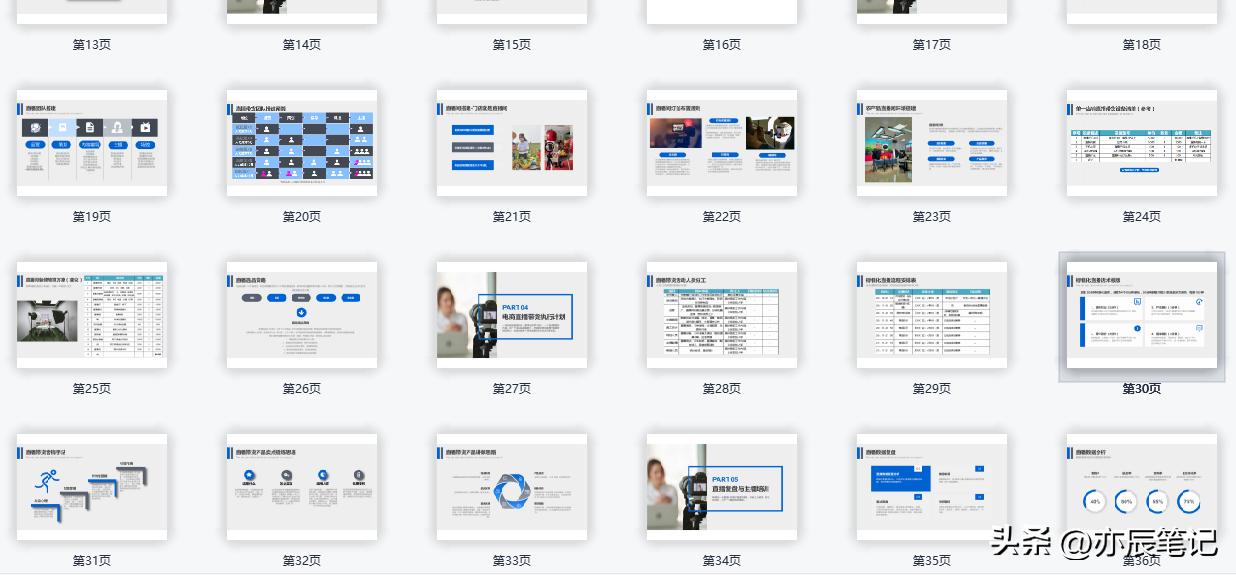1236x575 pixels.
Task: Click the 第17页 page label
Action: [x=932, y=44]
